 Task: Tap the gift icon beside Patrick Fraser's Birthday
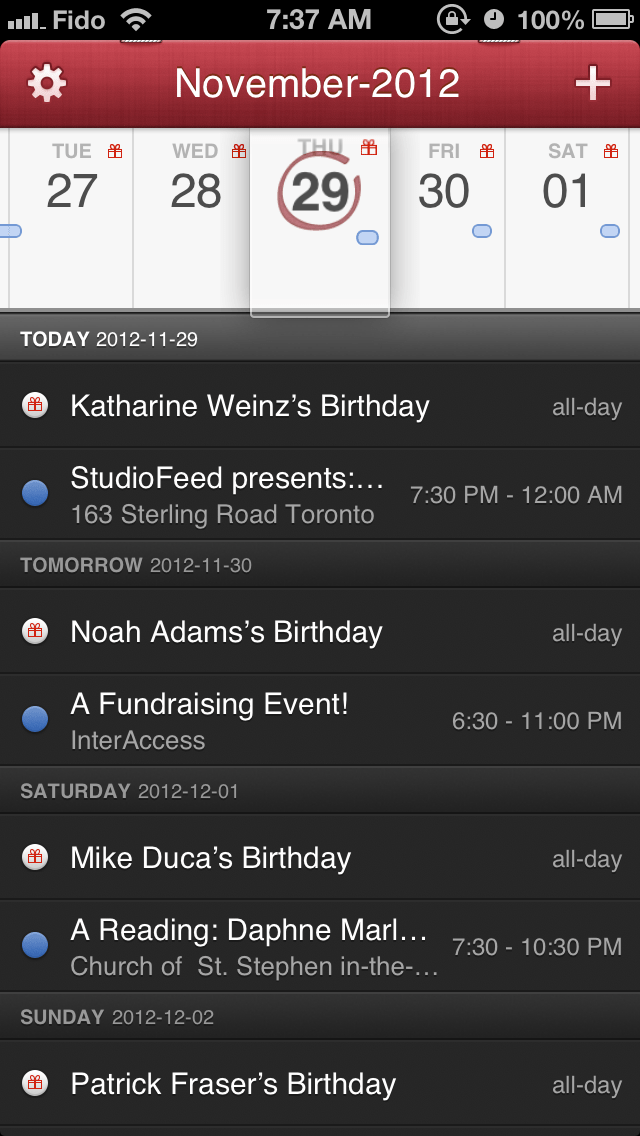(x=35, y=1084)
